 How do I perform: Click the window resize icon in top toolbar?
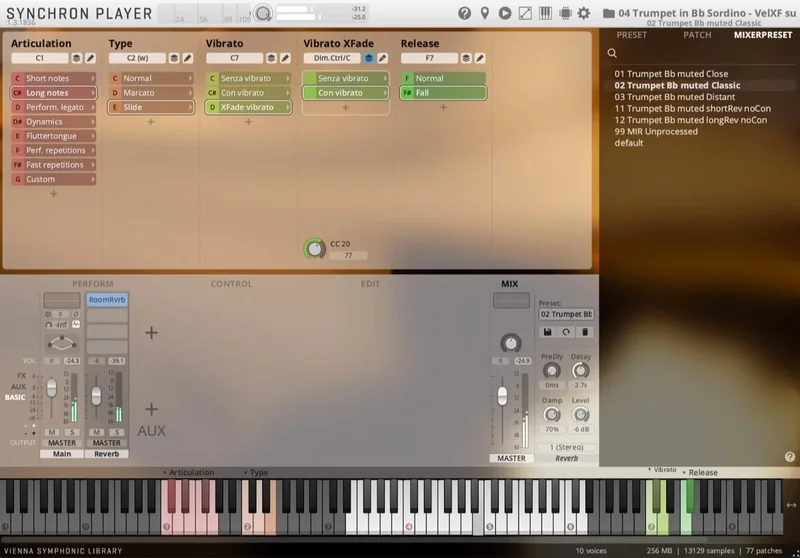click(x=525, y=13)
